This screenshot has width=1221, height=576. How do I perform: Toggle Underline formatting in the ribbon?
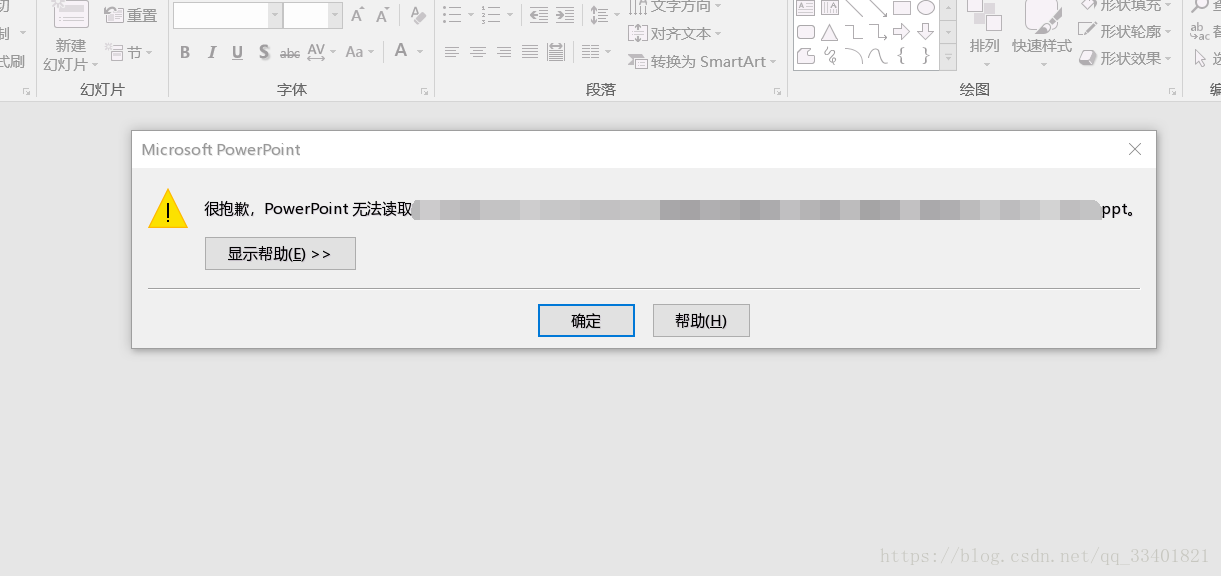click(x=237, y=52)
